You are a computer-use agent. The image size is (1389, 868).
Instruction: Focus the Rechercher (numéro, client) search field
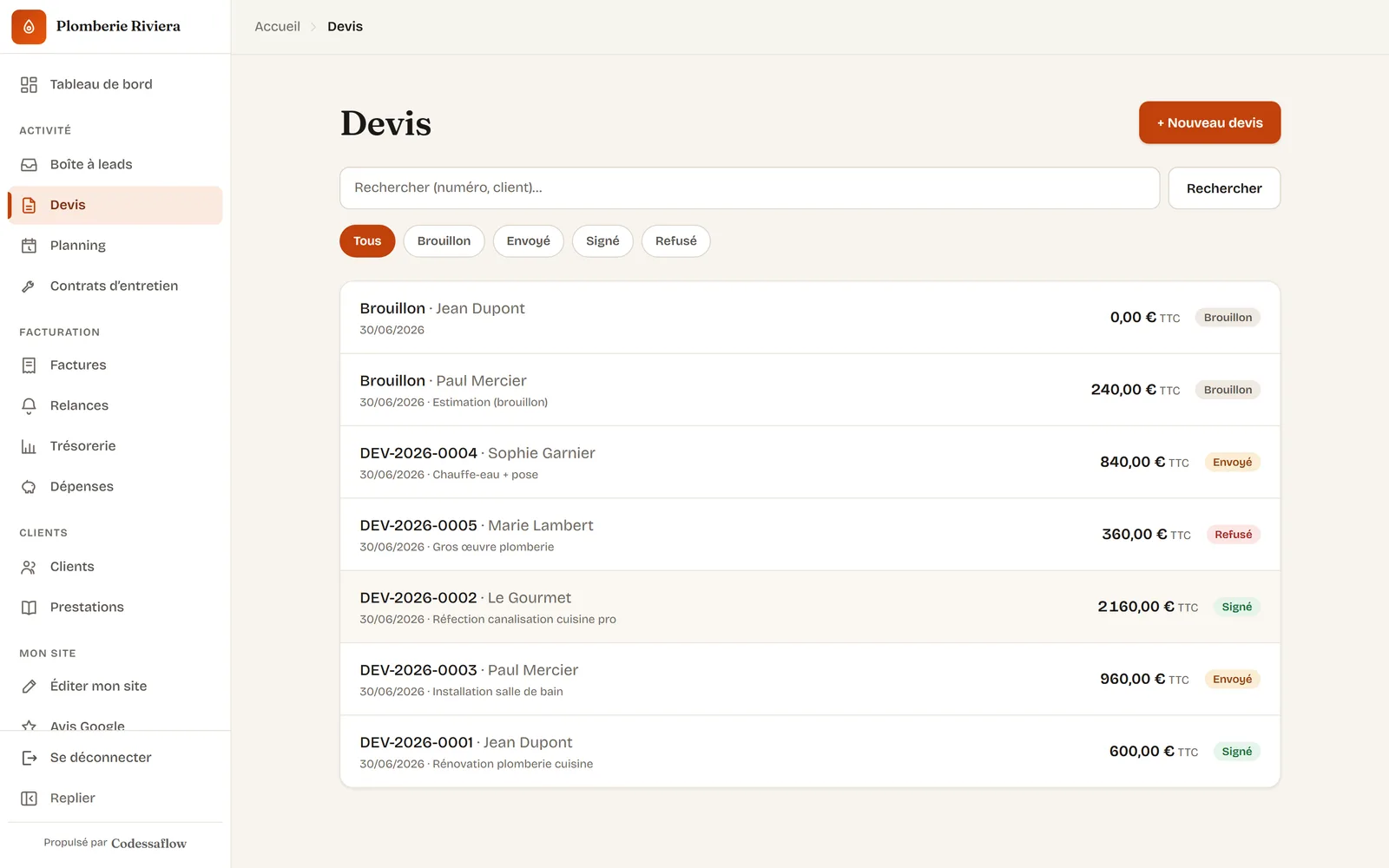pyautogui.click(x=749, y=188)
